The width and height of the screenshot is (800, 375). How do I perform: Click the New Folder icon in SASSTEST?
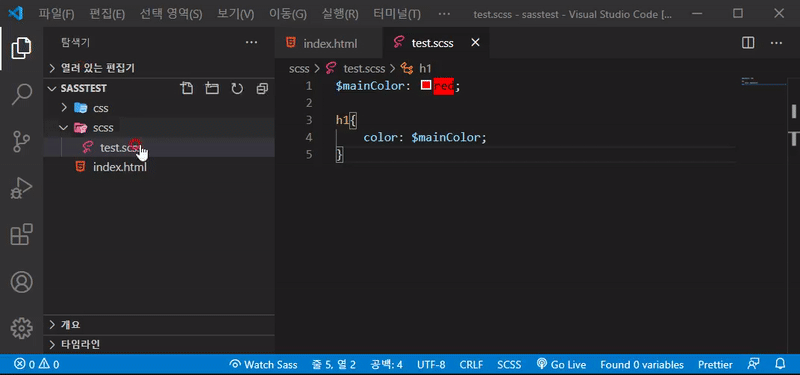pyautogui.click(x=212, y=89)
